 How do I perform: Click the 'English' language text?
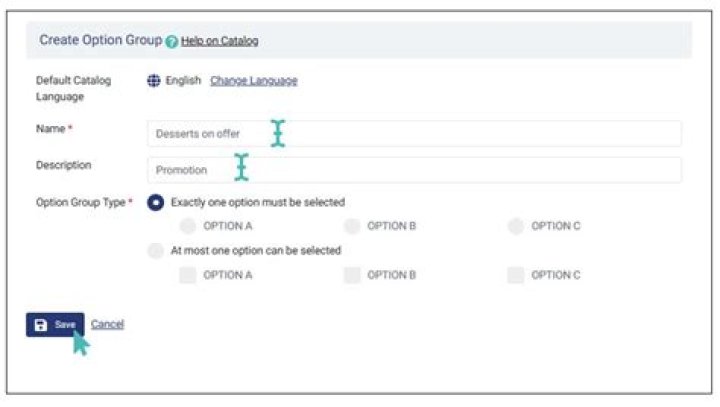pos(183,80)
